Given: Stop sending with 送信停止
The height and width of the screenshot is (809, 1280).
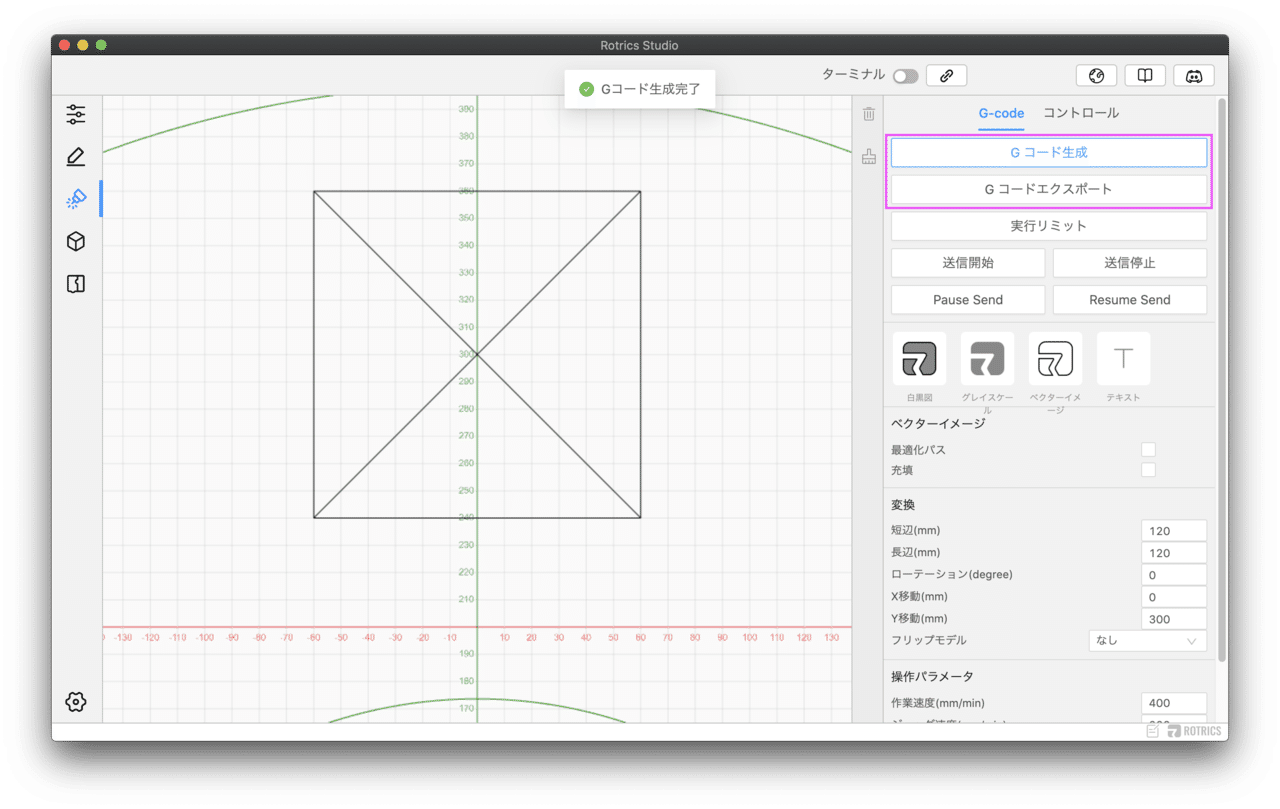Looking at the screenshot, I should pos(1130,263).
